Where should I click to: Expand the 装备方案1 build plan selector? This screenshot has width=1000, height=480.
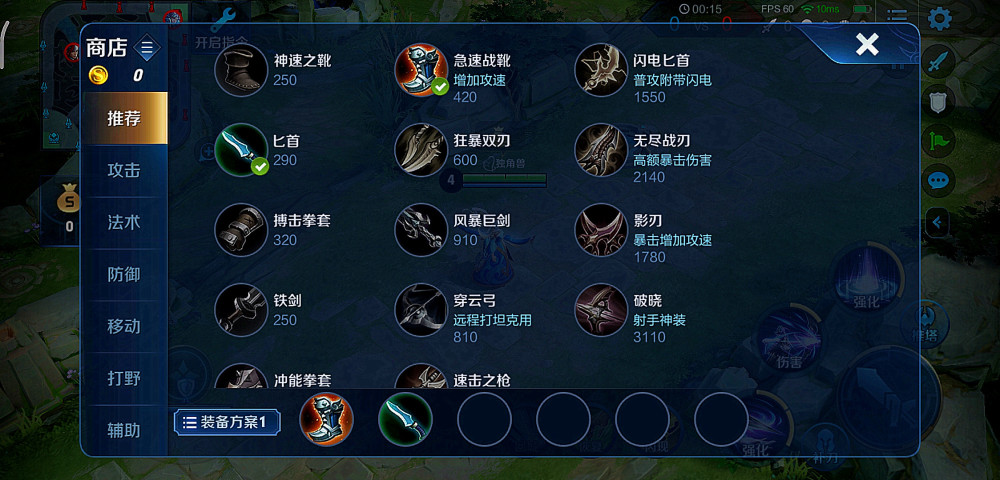coord(227,422)
